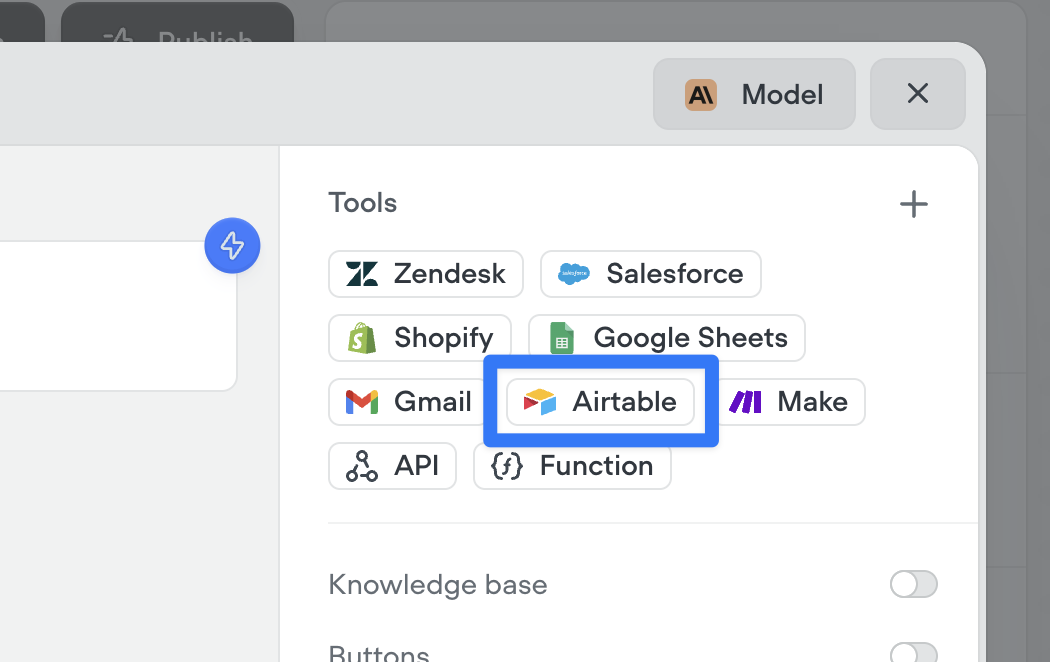The height and width of the screenshot is (662, 1050).
Task: Add a new tool with plus icon
Action: coord(913,204)
